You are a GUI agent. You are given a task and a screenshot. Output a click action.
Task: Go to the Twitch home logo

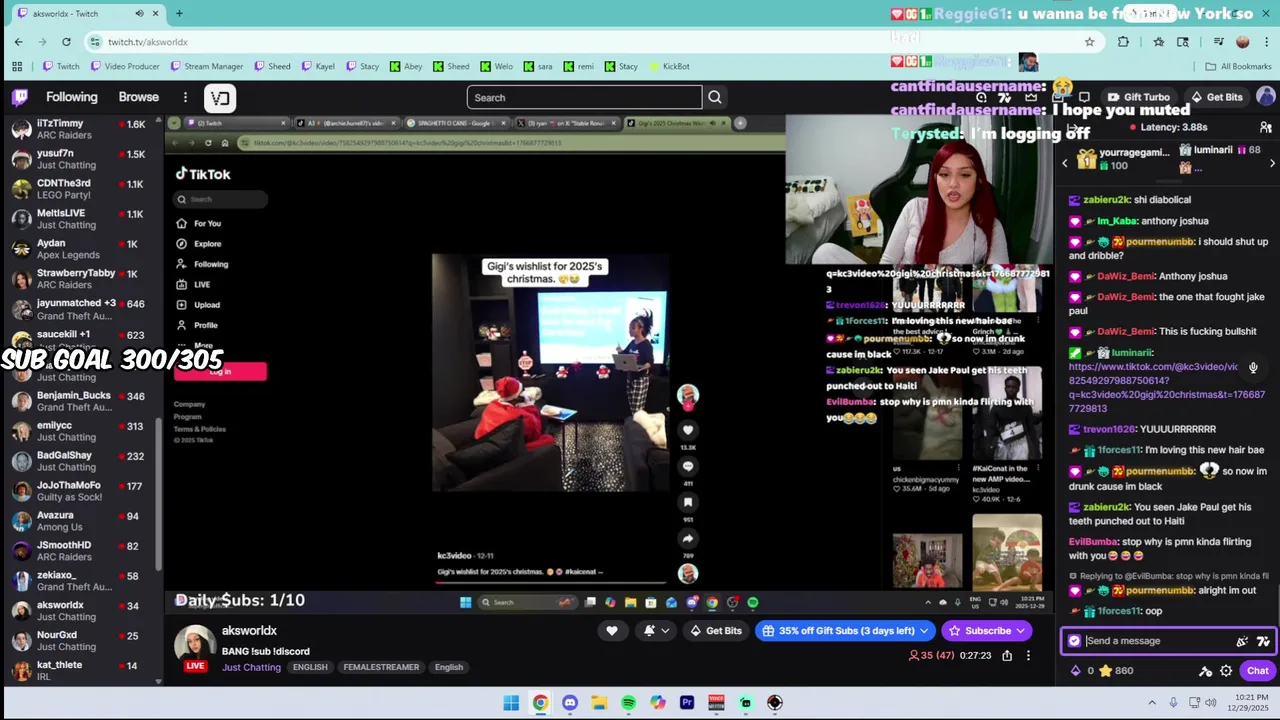[20, 97]
